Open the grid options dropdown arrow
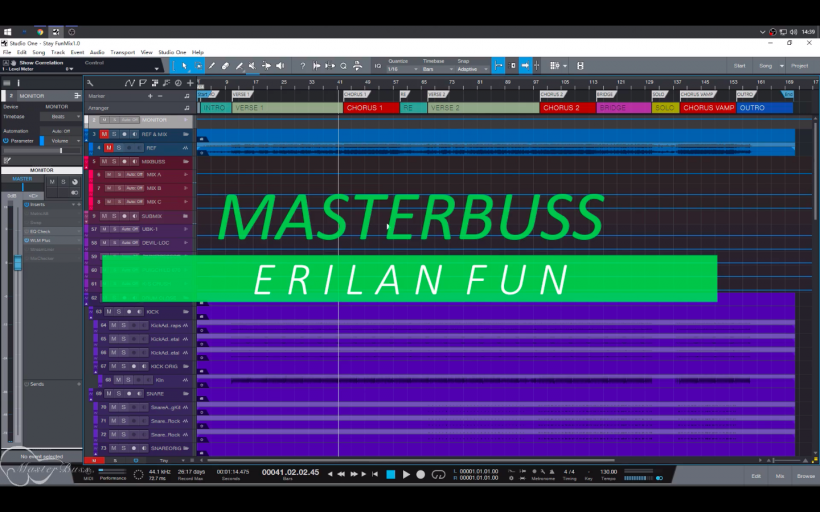The width and height of the screenshot is (820, 512). (x=565, y=66)
